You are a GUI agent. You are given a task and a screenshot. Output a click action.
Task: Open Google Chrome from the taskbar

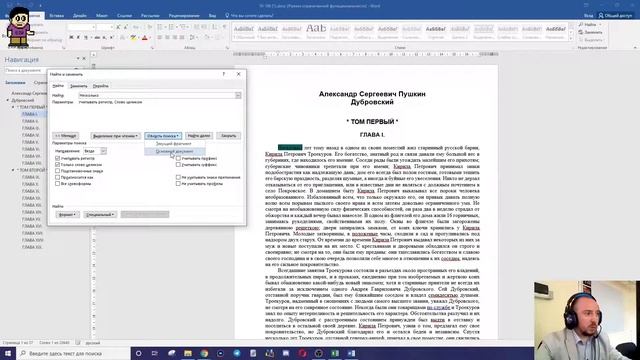tap(204, 353)
